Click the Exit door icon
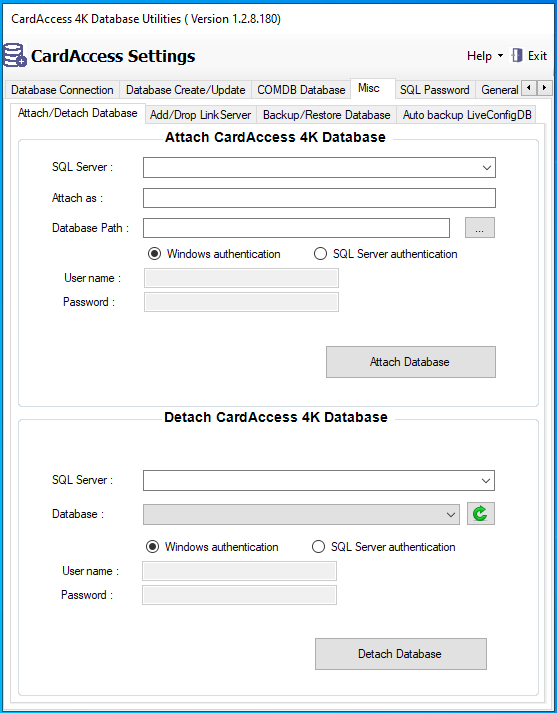The width and height of the screenshot is (557, 713). point(517,55)
